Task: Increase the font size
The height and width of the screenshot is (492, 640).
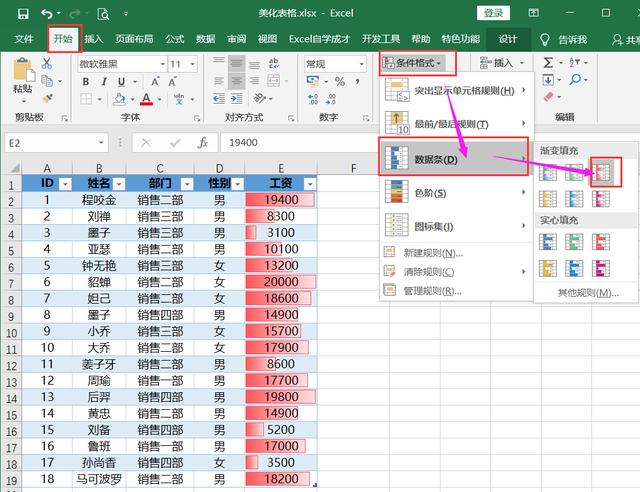Action: point(155,81)
